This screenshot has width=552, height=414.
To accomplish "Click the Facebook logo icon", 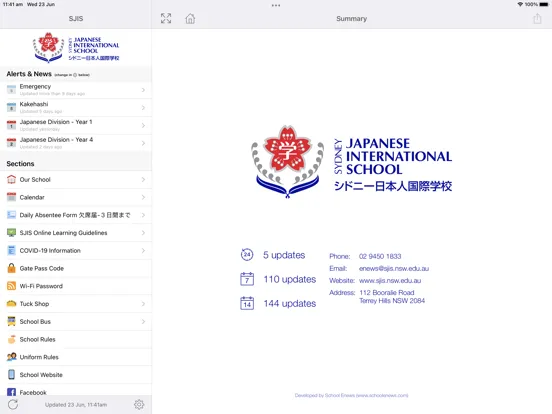I will pos(11,392).
